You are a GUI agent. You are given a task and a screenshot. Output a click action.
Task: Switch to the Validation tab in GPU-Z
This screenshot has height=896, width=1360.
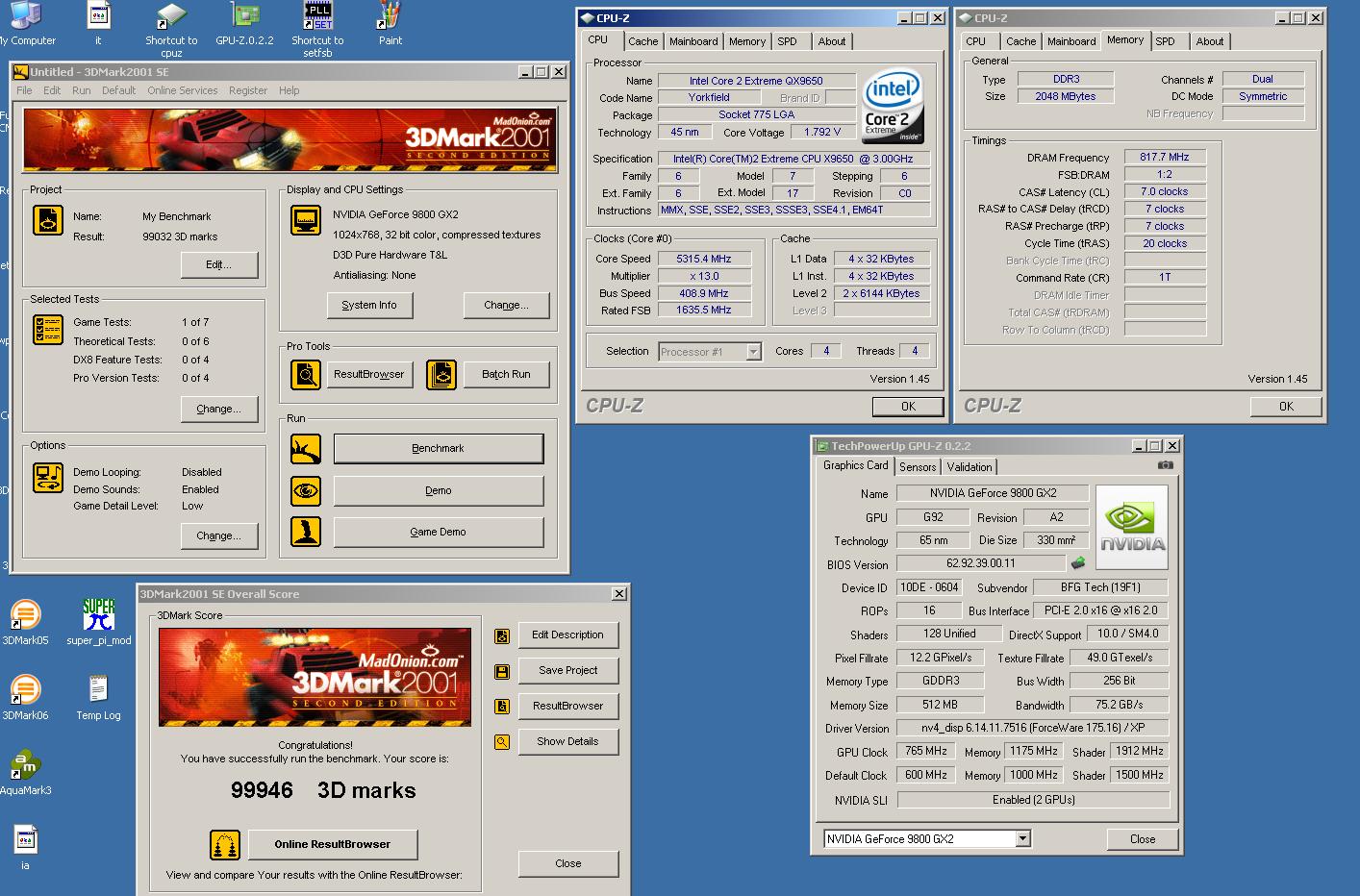tap(970, 467)
